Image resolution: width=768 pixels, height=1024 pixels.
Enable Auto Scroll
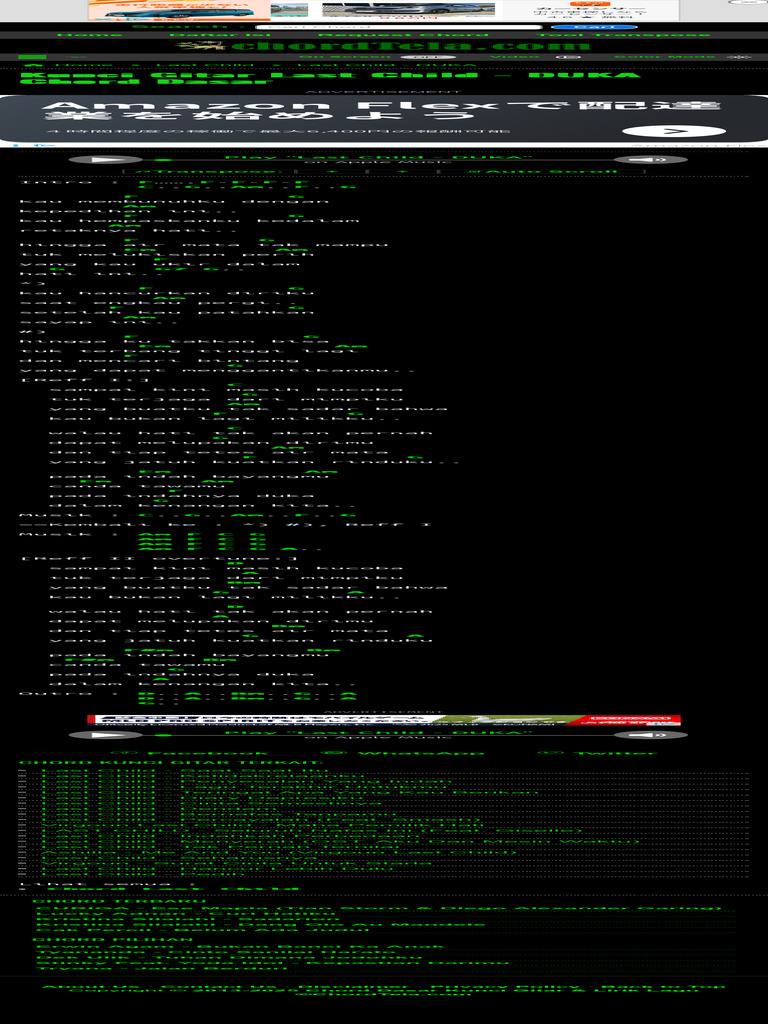tap(541, 172)
